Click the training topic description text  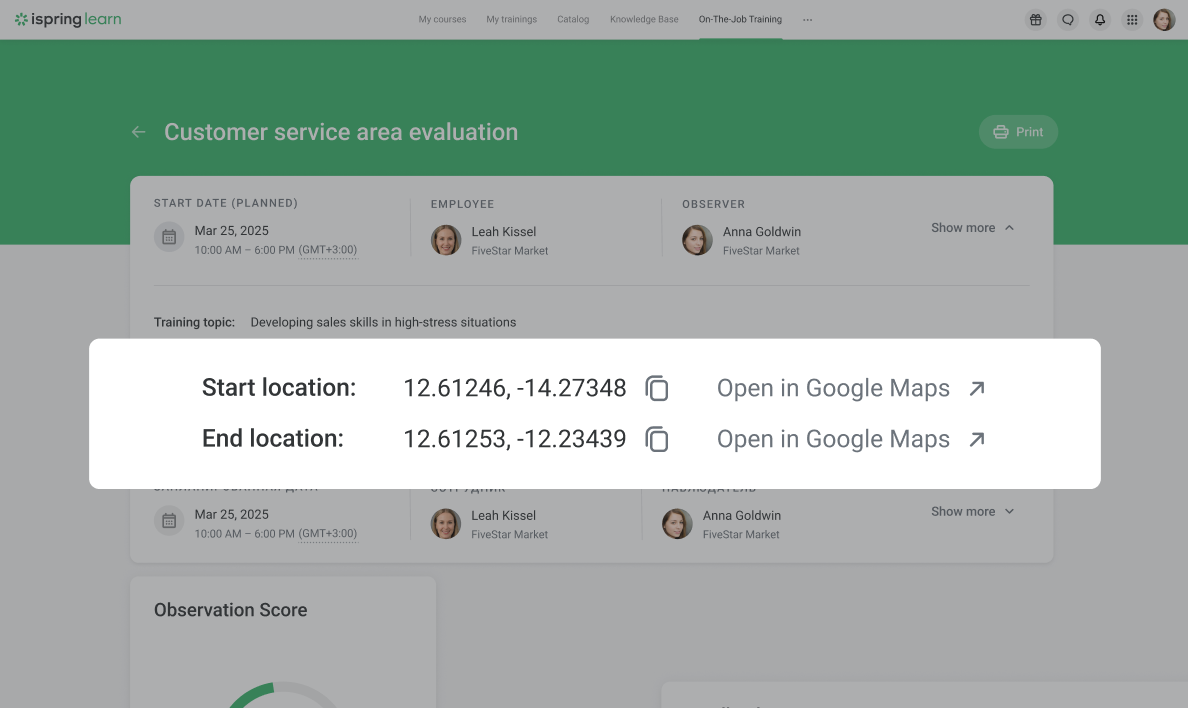[383, 322]
